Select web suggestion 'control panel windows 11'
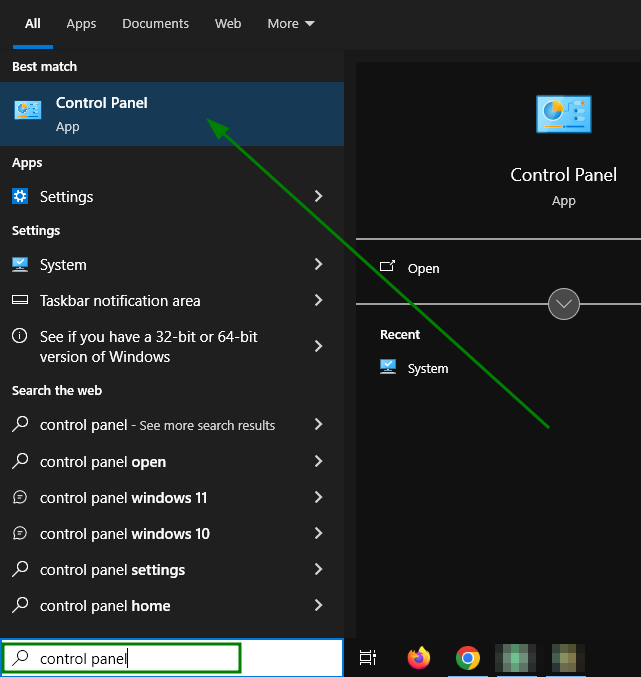Viewport: 641px width, 677px height. (x=172, y=498)
